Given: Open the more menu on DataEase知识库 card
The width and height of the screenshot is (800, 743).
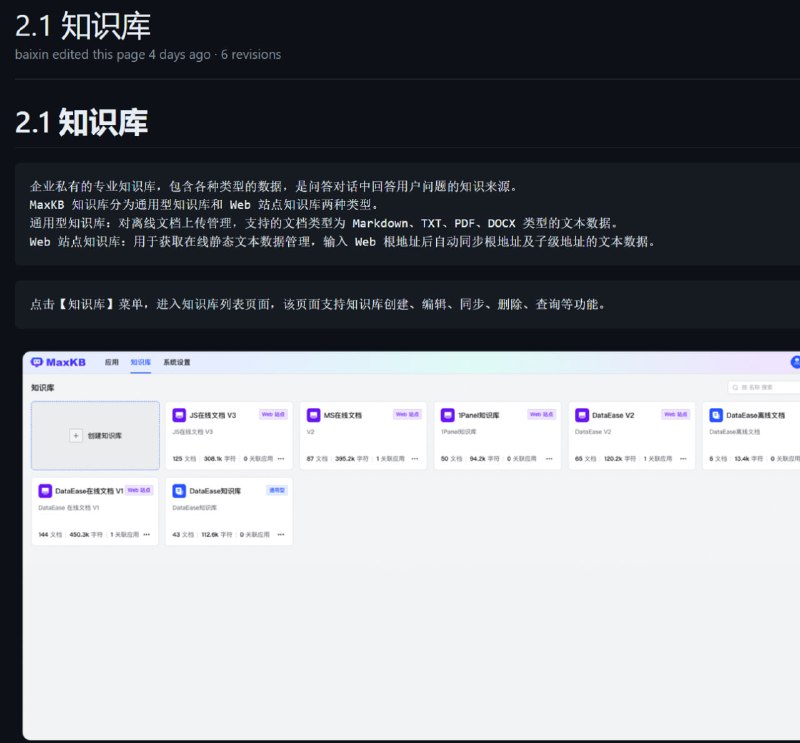Looking at the screenshot, I should tap(281, 535).
